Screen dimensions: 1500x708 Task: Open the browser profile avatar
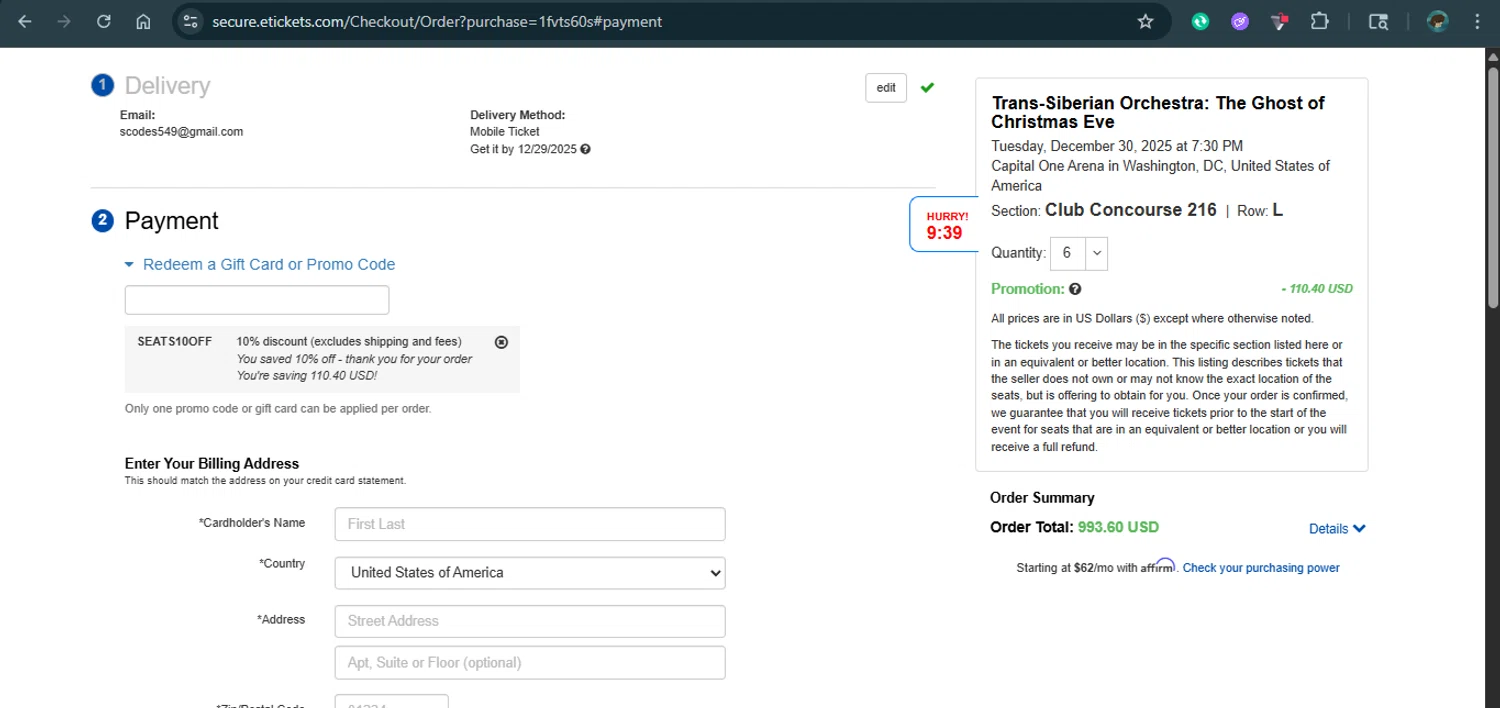[x=1438, y=21]
